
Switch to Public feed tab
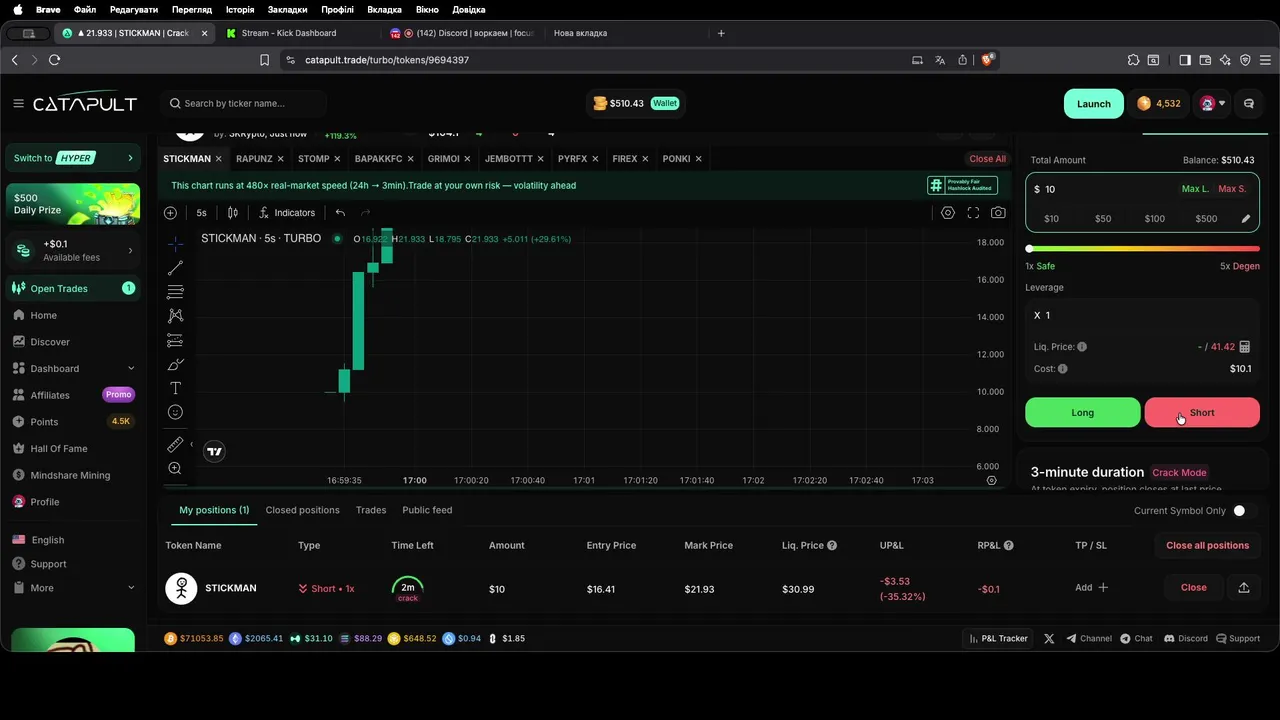tap(427, 510)
